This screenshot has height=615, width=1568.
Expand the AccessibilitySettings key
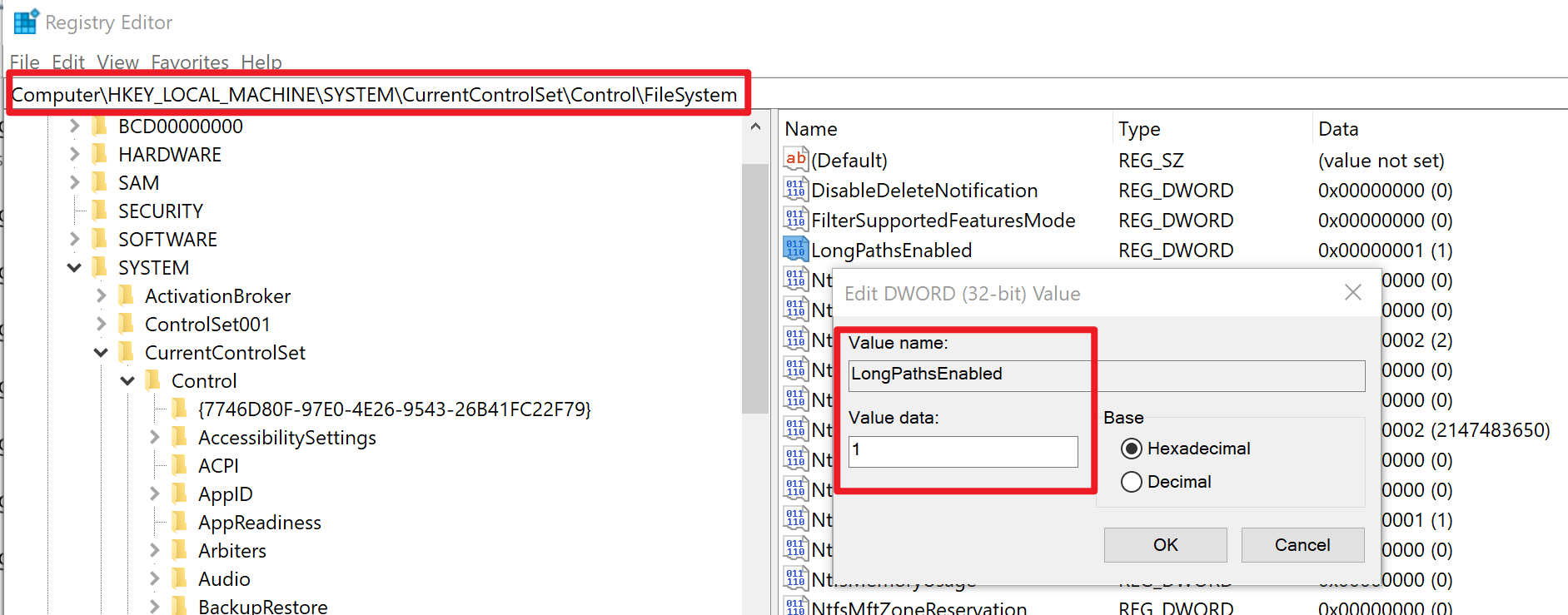[154, 437]
